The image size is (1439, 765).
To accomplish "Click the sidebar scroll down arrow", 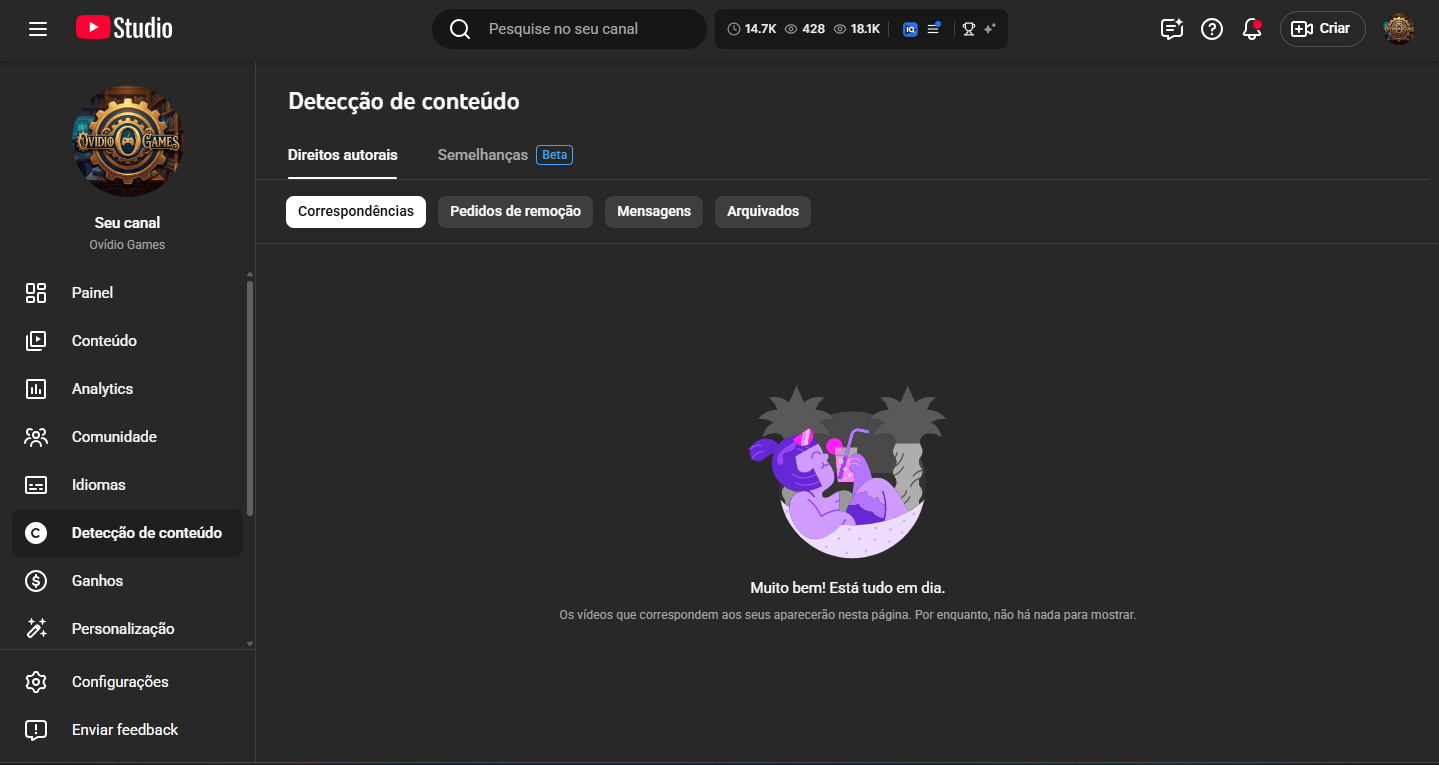I will pos(250,644).
